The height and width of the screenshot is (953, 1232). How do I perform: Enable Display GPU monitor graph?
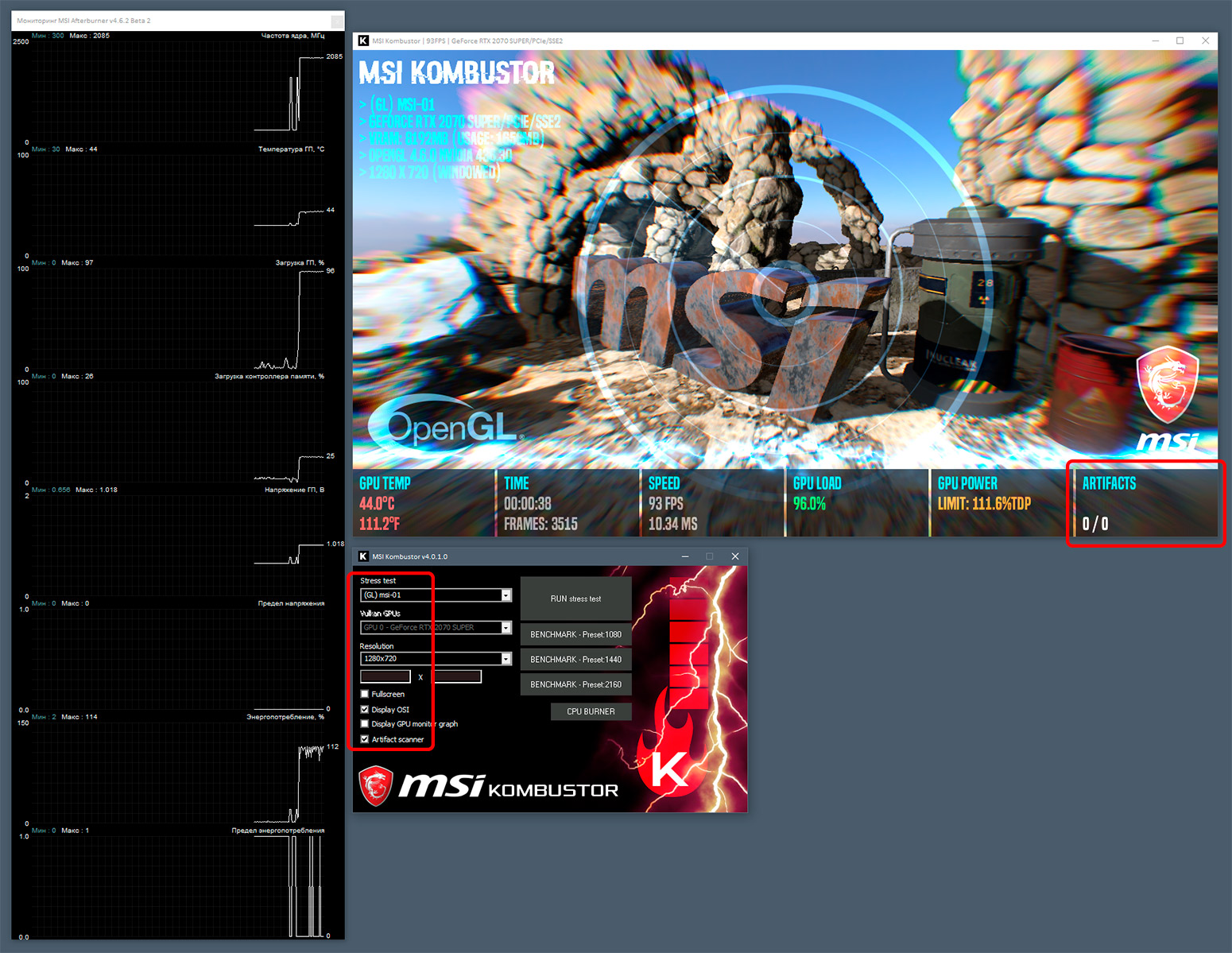click(365, 724)
